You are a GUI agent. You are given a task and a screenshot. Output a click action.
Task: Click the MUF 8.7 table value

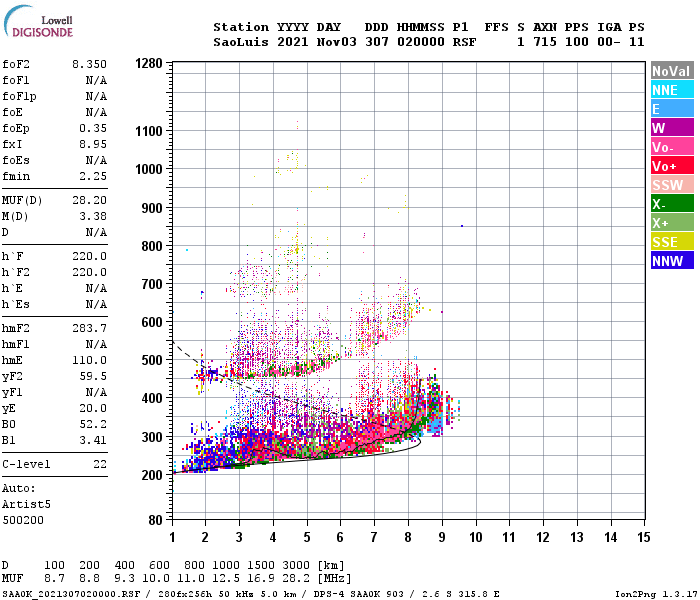pyautogui.click(x=54, y=579)
